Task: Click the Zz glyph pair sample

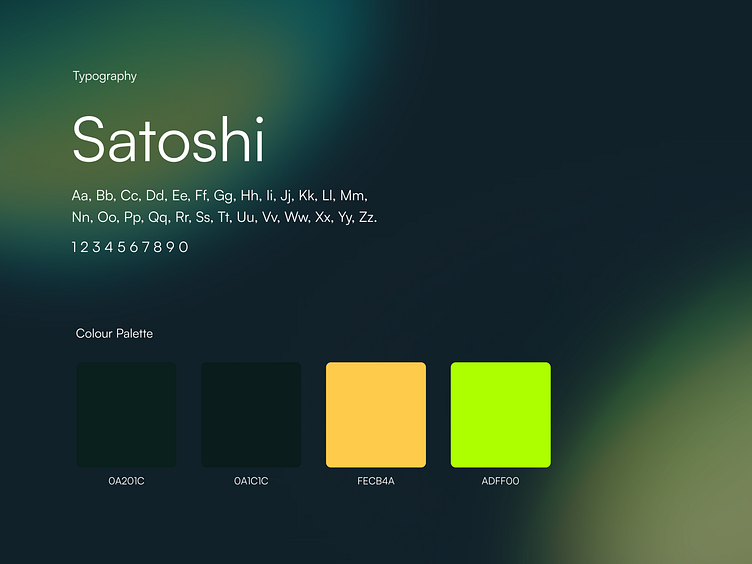Action: click(x=367, y=217)
